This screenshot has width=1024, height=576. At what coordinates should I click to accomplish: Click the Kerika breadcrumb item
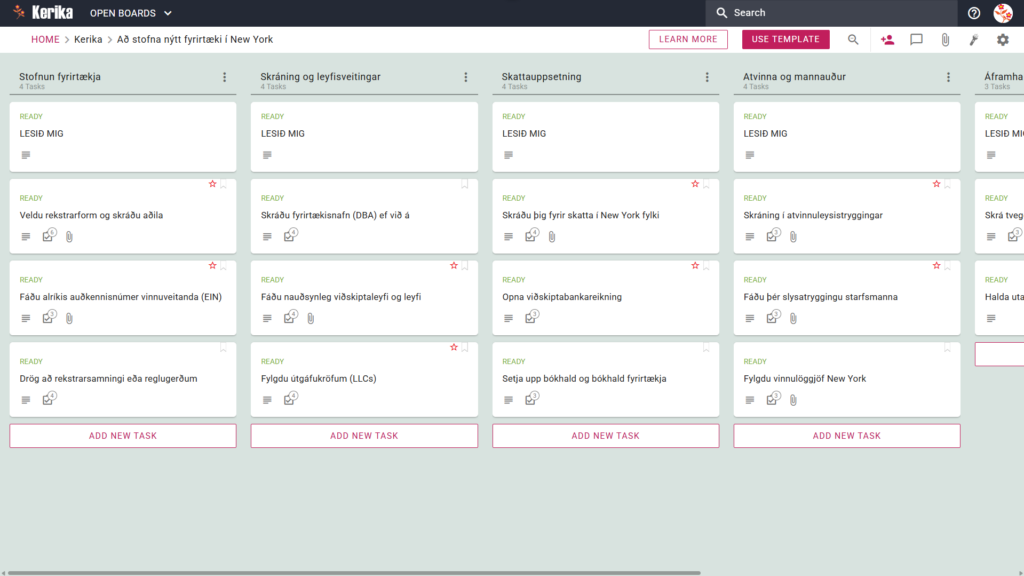pyautogui.click(x=88, y=39)
